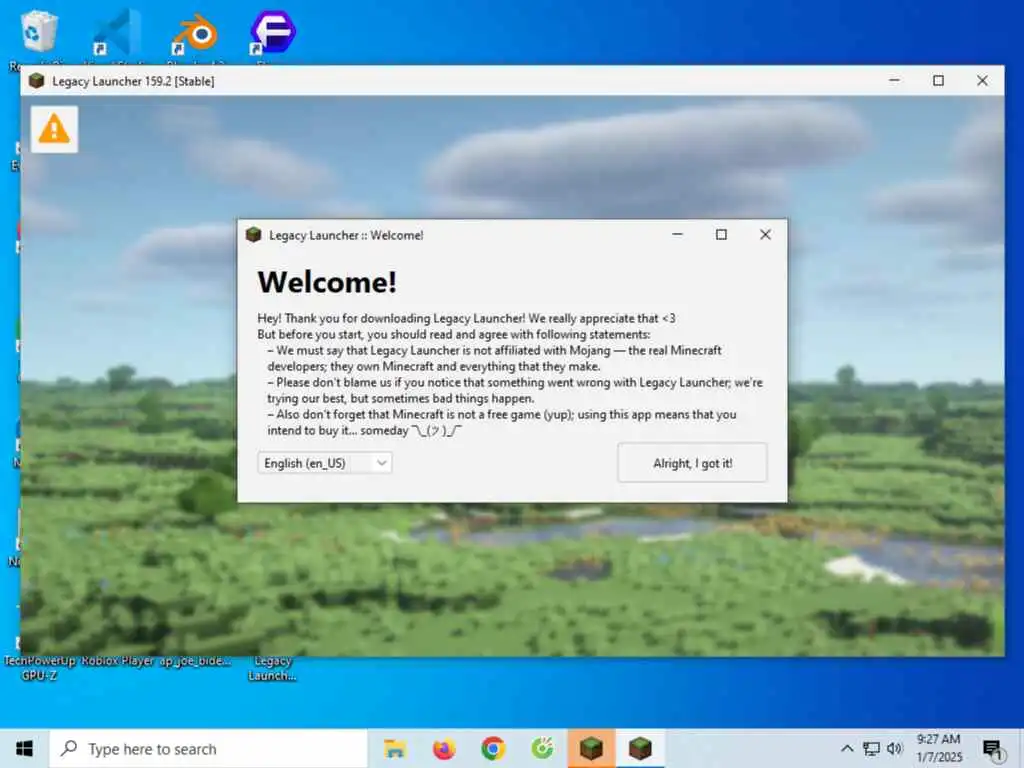Select the ap_joe_bide... desktop file
This screenshot has height=768, width=1024.
coord(195,661)
